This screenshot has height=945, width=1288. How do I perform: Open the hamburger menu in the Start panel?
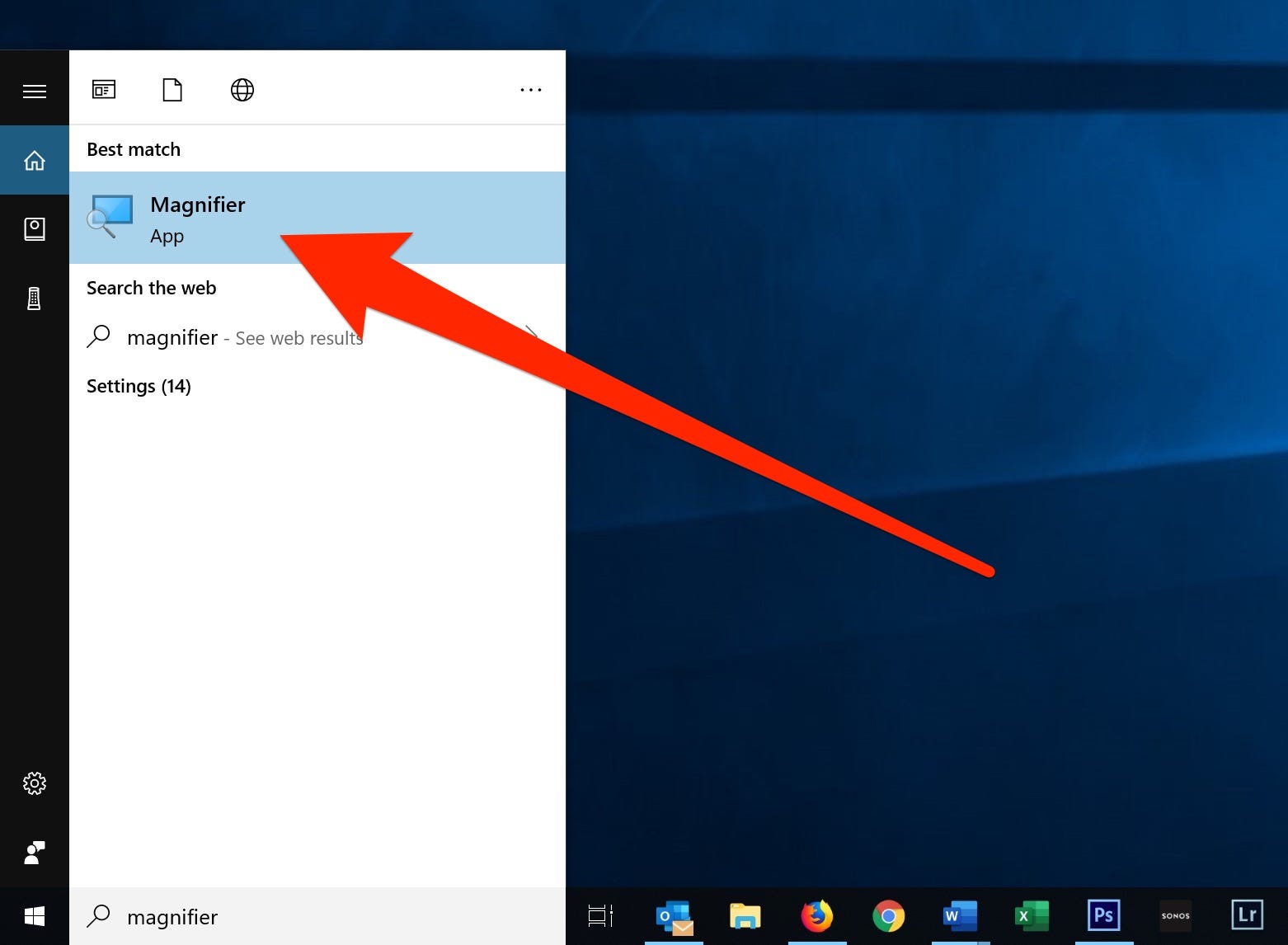coord(35,90)
